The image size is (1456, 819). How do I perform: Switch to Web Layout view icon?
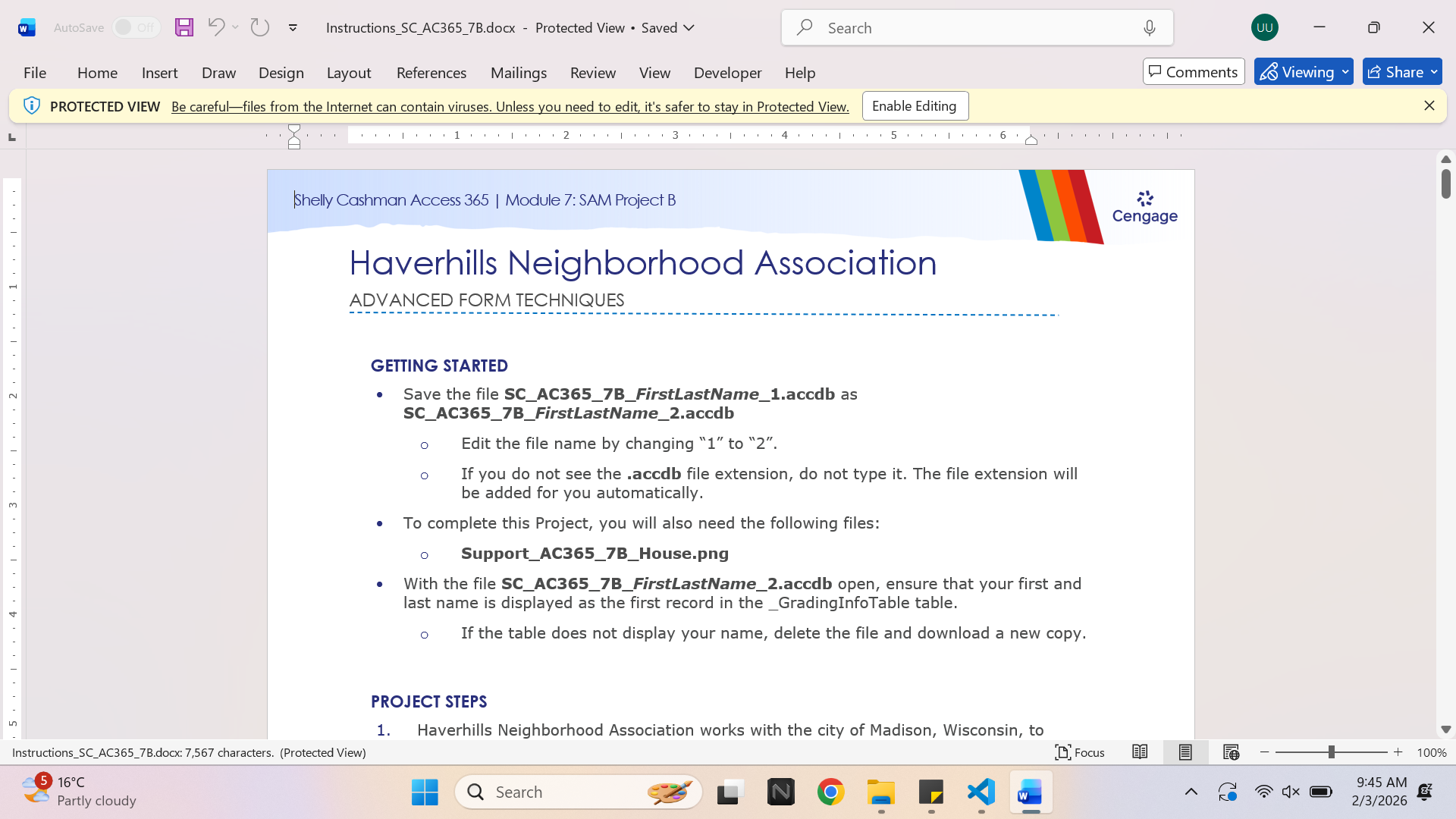point(1231,752)
